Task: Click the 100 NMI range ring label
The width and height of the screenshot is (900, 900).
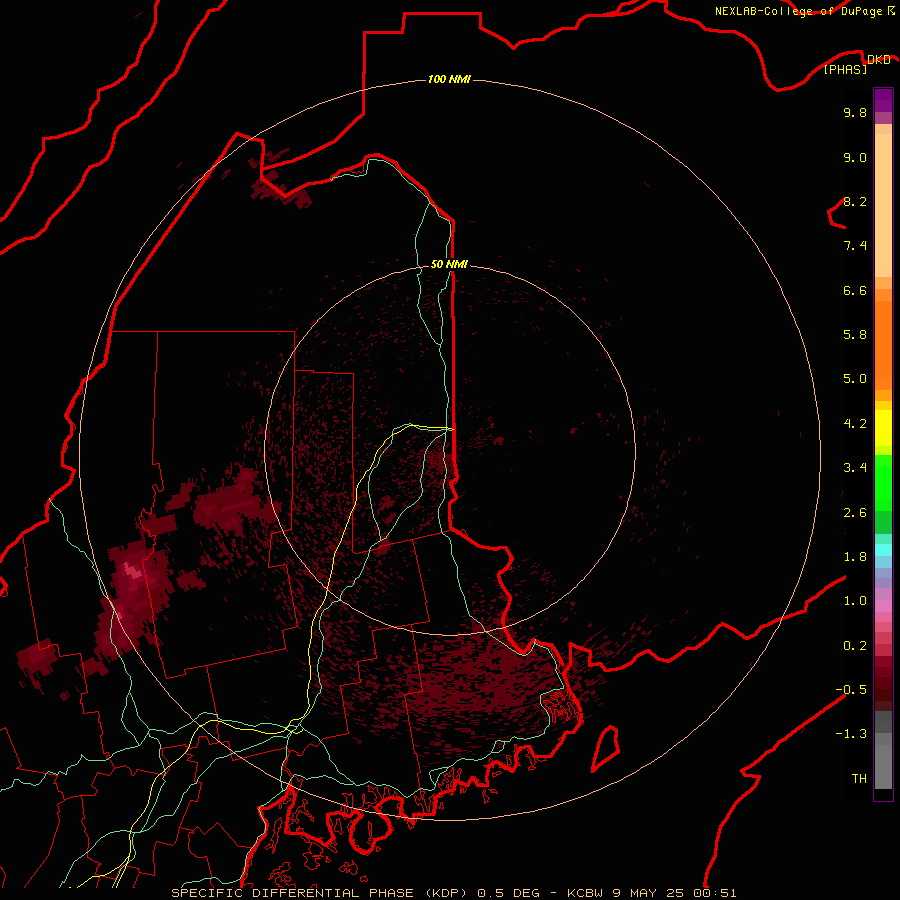Action: pos(449,79)
